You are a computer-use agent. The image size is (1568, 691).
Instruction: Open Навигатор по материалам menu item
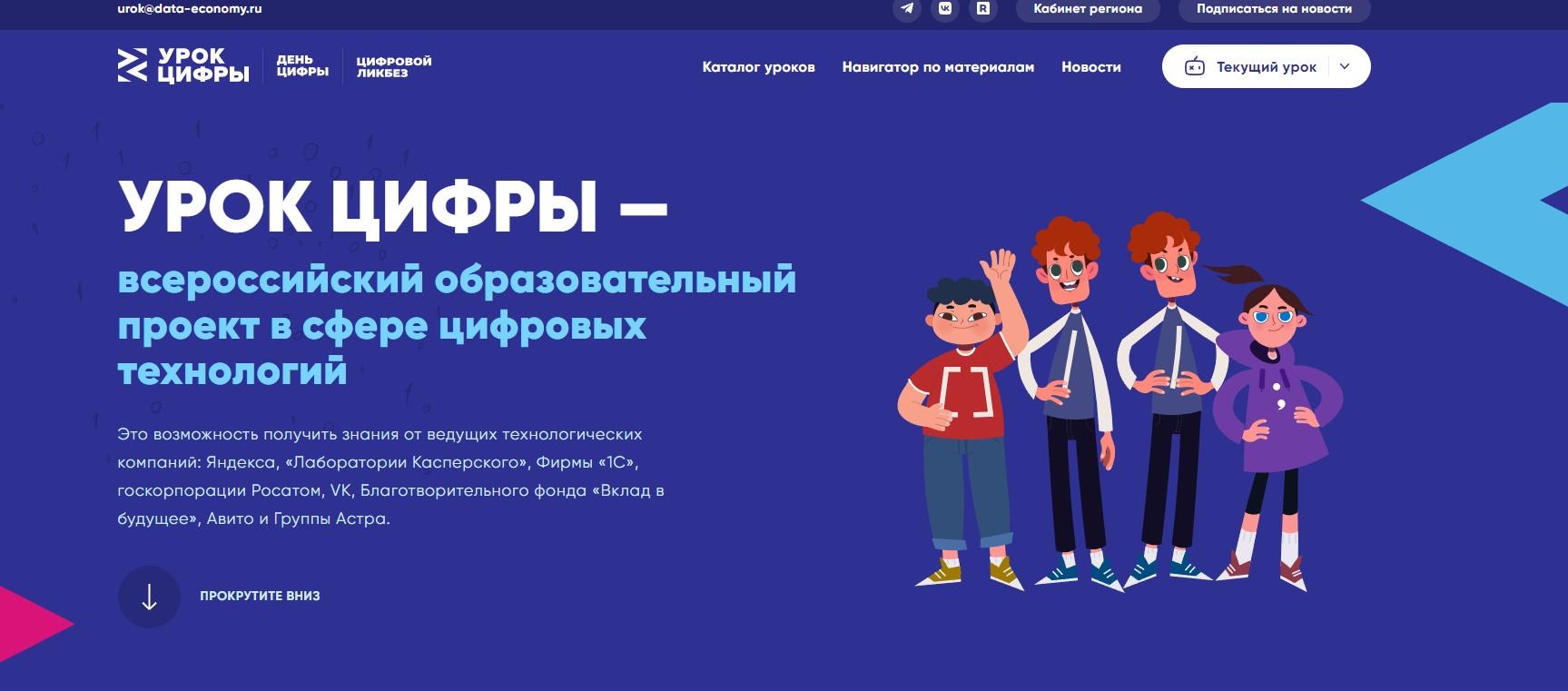coord(938,67)
